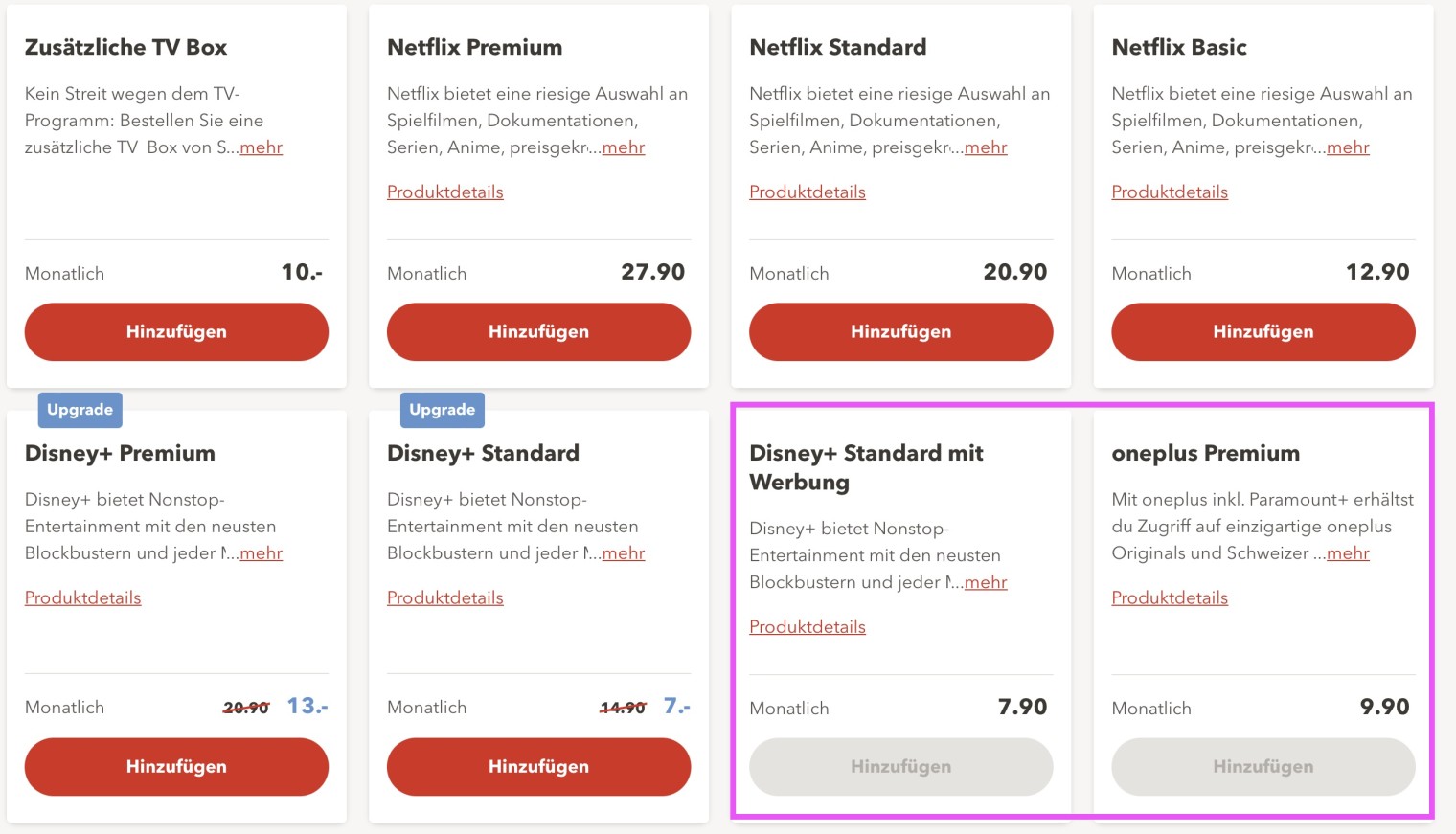
Task: Expand Netflix Premium description with mehr
Action: [x=624, y=147]
